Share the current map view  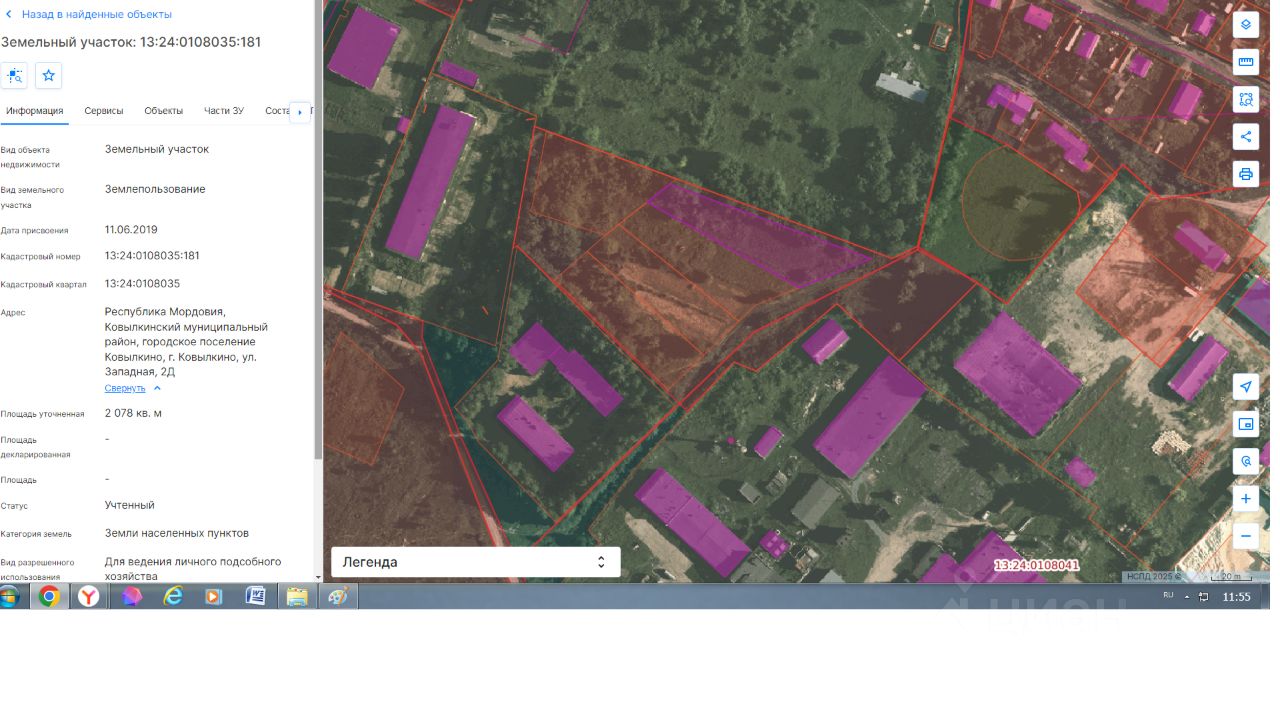pos(1246,137)
